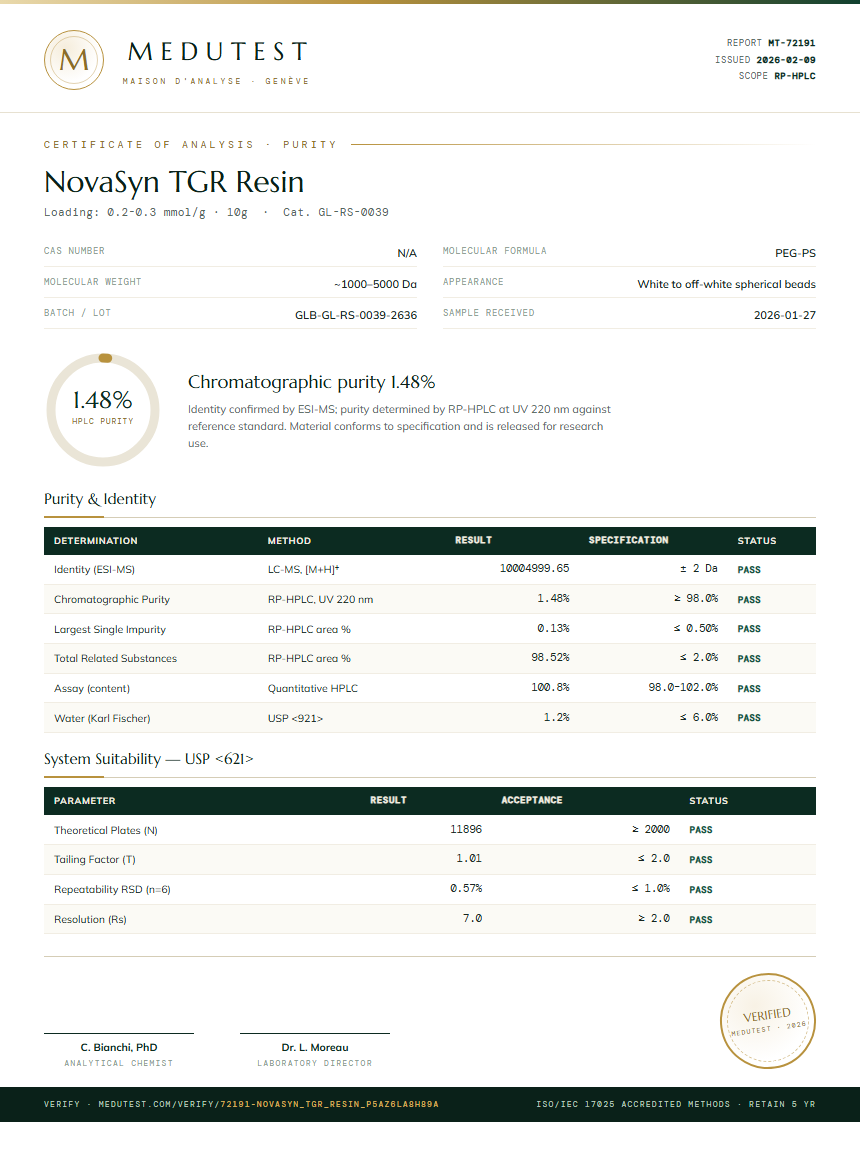
Task: Click the SPECIFICATION column header
Action: 628,540
